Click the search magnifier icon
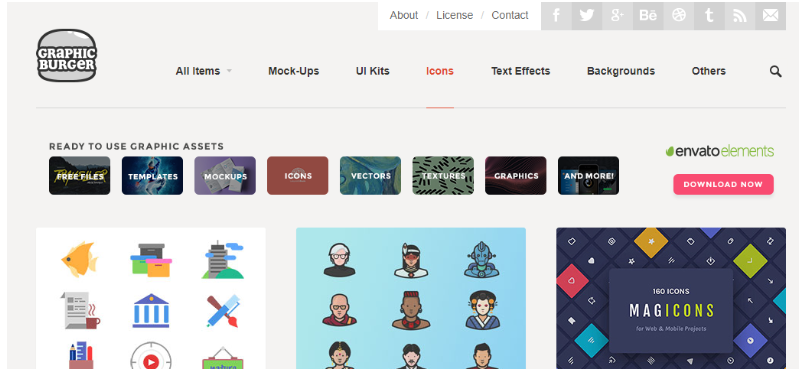This screenshot has width=799, height=377. [776, 71]
